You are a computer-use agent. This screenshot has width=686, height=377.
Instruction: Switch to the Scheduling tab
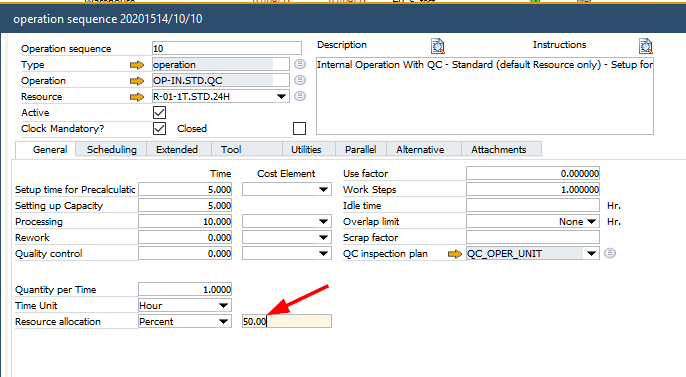click(112, 150)
